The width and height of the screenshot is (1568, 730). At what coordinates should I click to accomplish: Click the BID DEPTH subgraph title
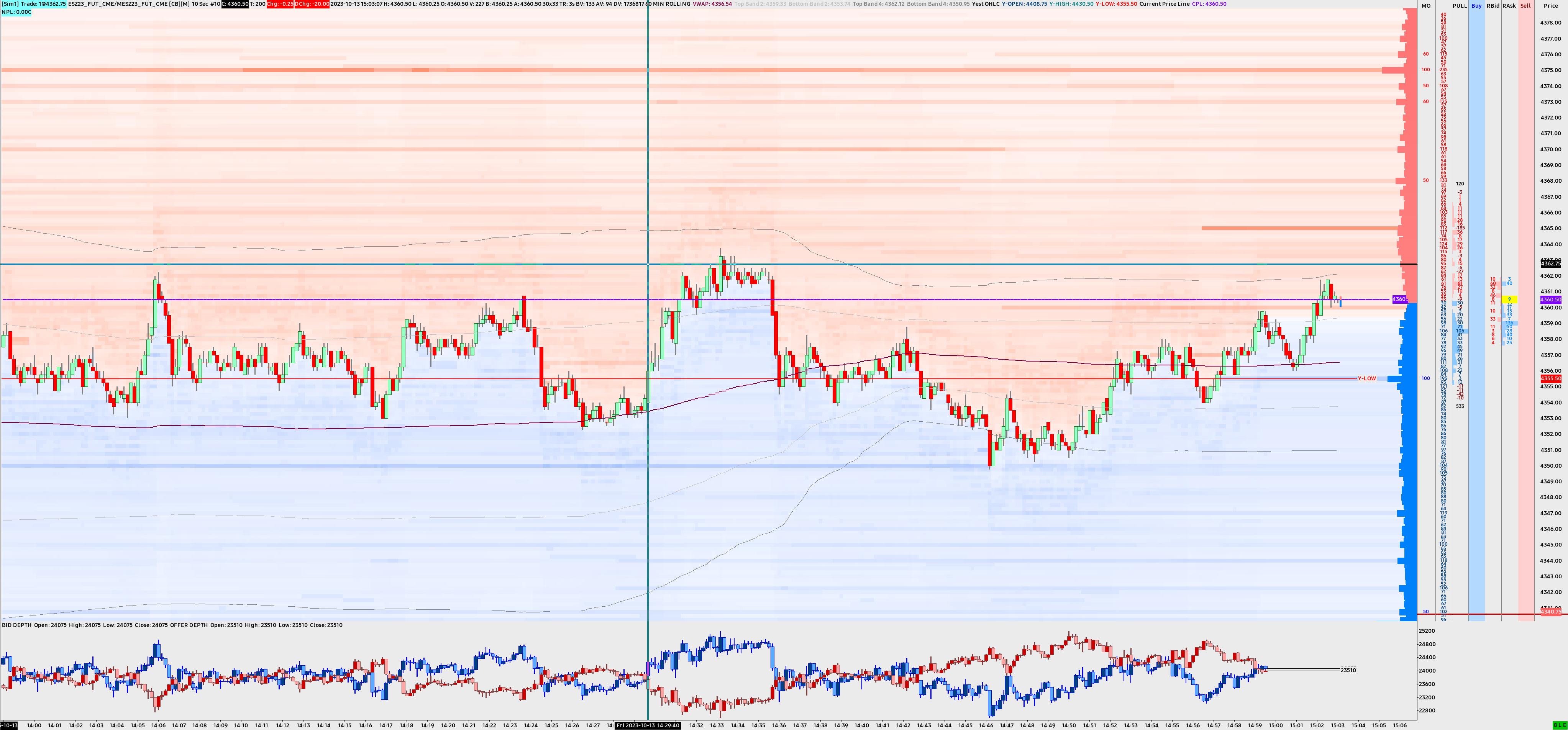pos(16,625)
